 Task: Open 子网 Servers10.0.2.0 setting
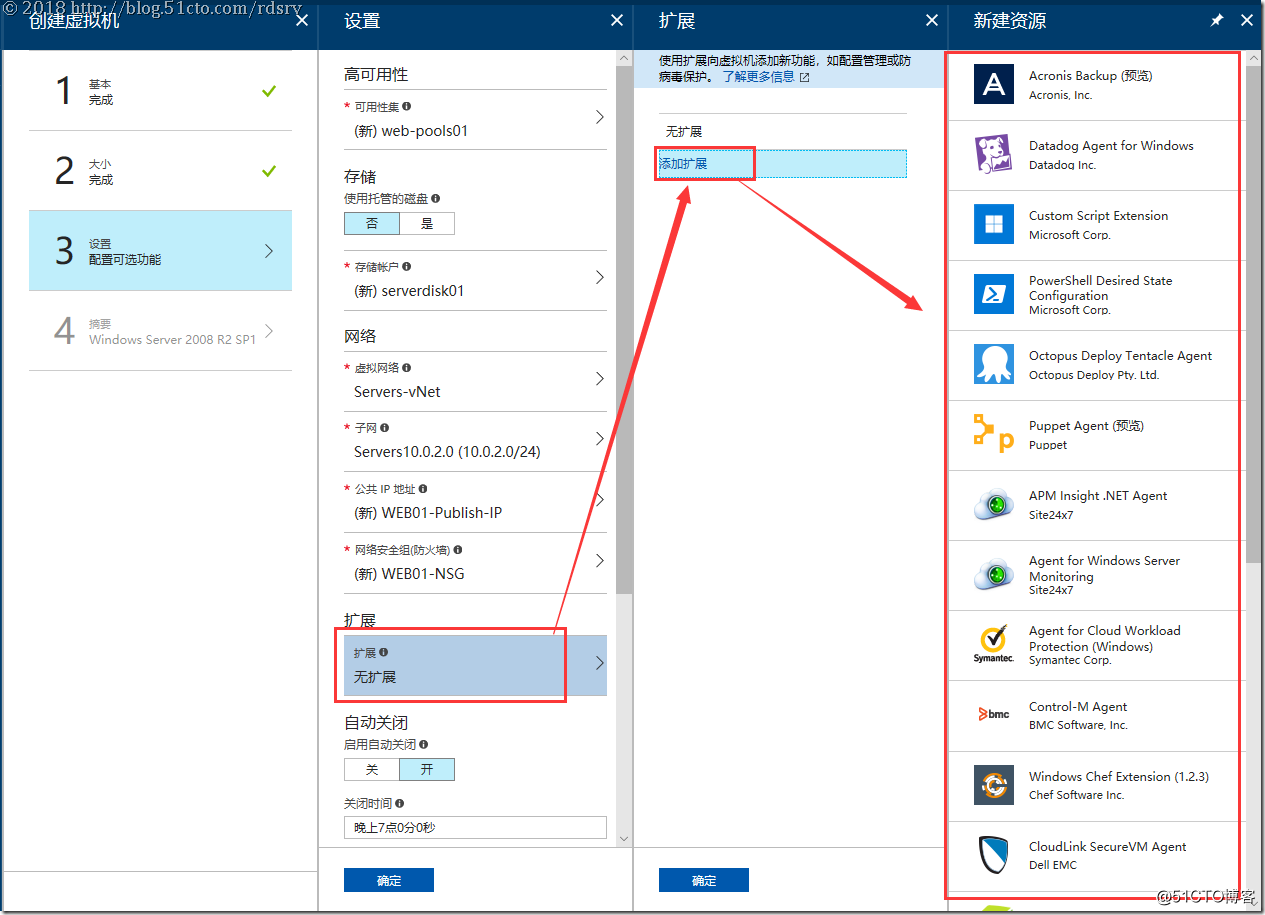coord(475,441)
